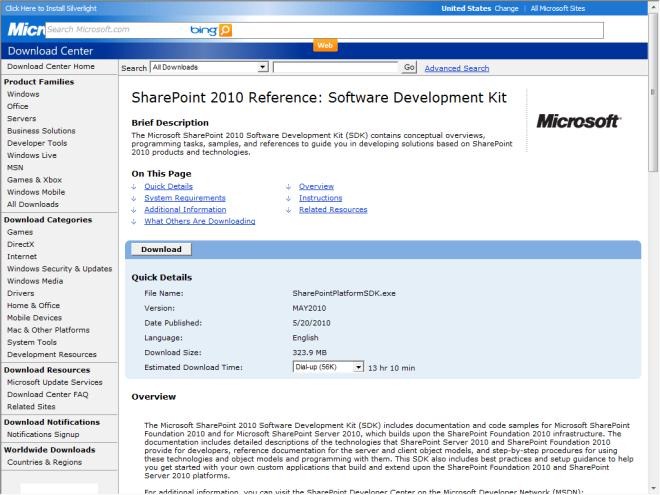The height and width of the screenshot is (495, 660).
Task: Click the Download button
Action: (161, 249)
